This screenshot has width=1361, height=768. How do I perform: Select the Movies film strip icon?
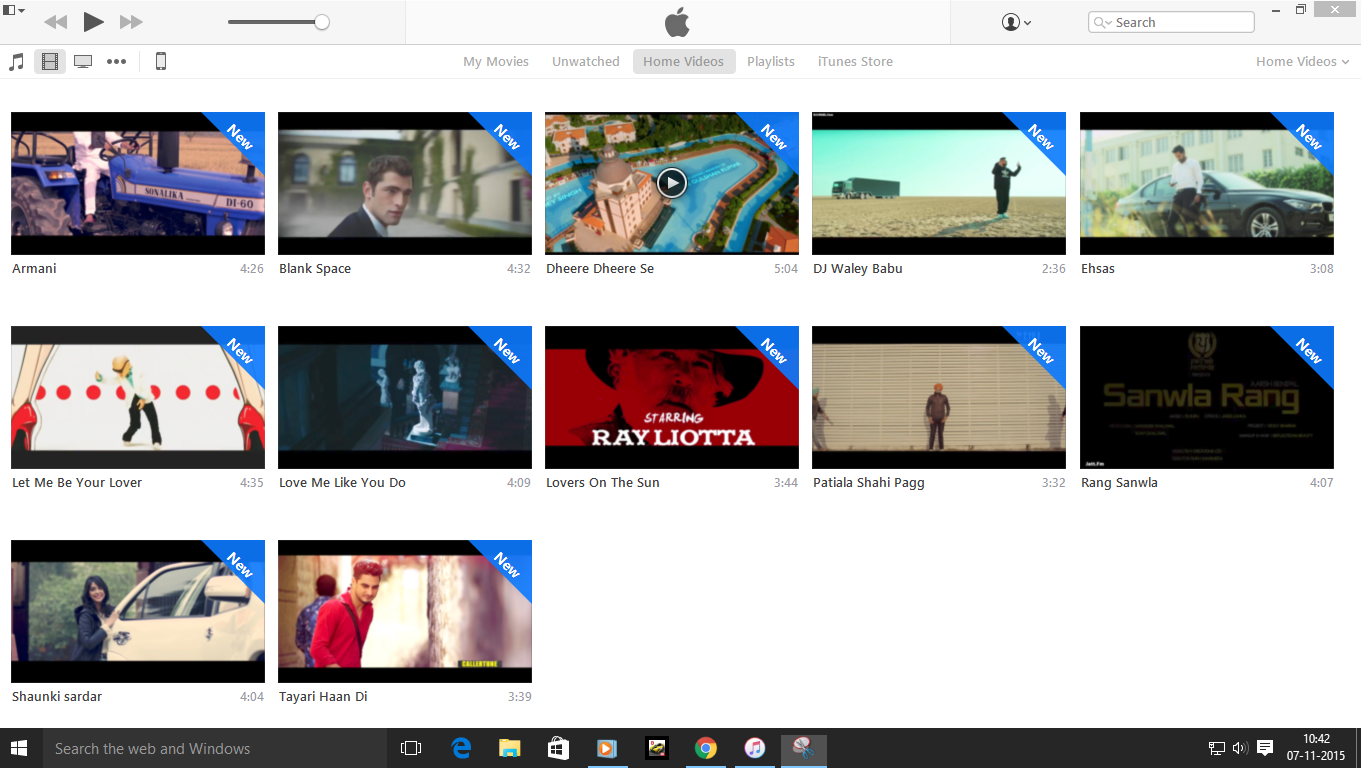click(50, 62)
